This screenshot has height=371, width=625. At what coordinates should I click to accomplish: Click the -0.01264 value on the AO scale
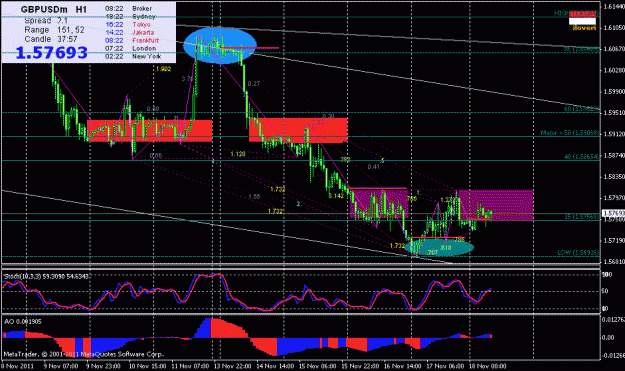pyautogui.click(x=613, y=355)
